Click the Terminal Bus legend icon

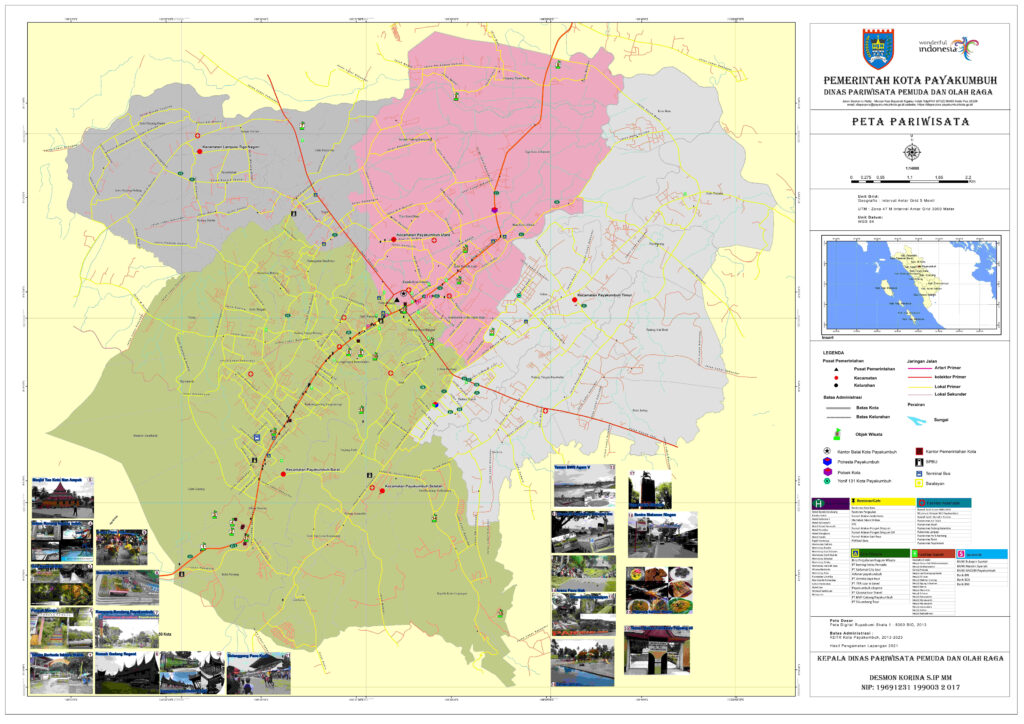(919, 473)
